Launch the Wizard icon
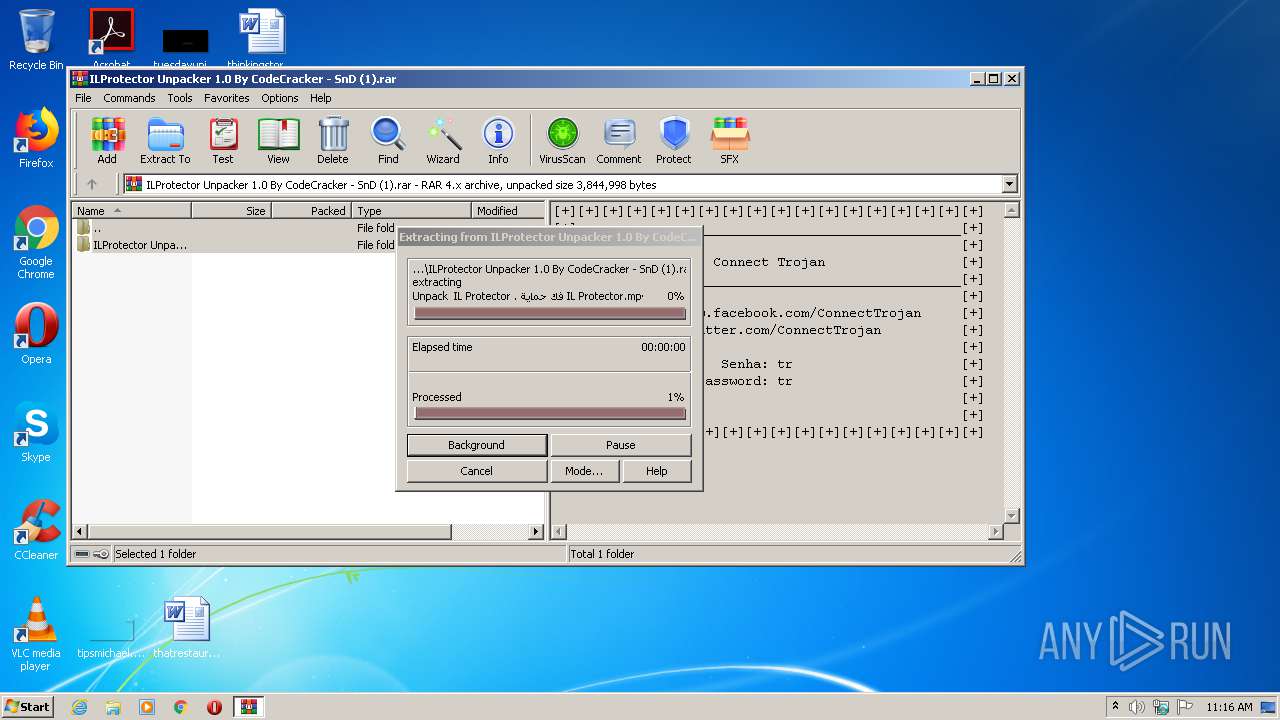 coord(443,140)
